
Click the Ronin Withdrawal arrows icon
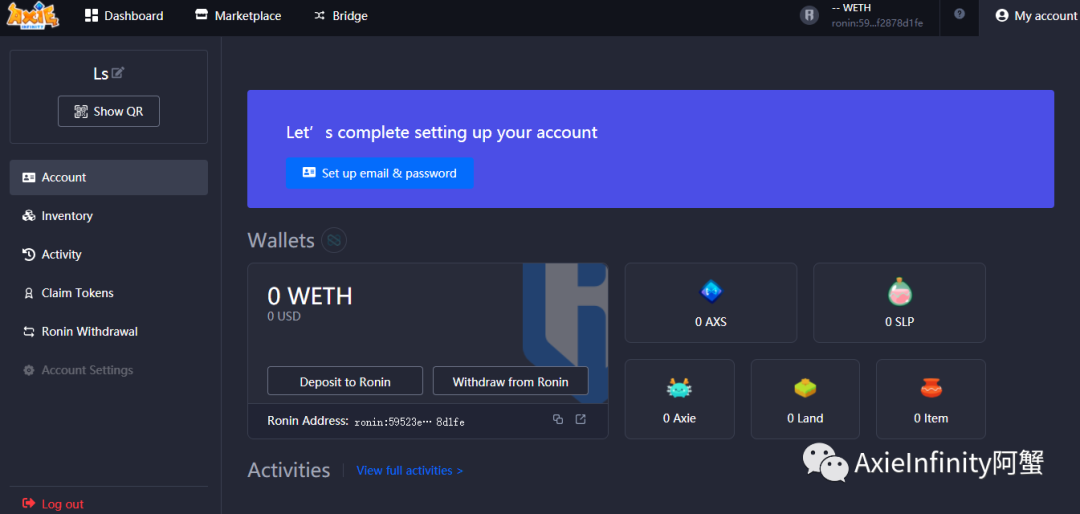(29, 331)
